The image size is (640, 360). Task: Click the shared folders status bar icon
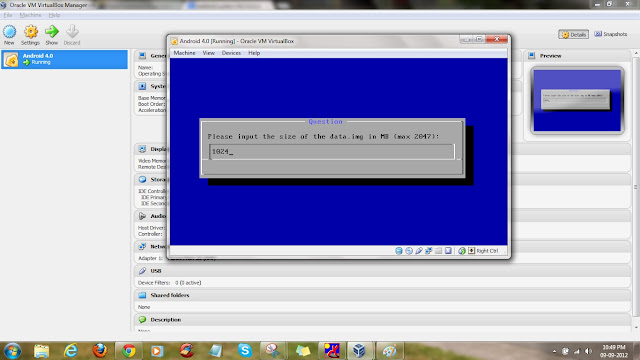[x=438, y=251]
